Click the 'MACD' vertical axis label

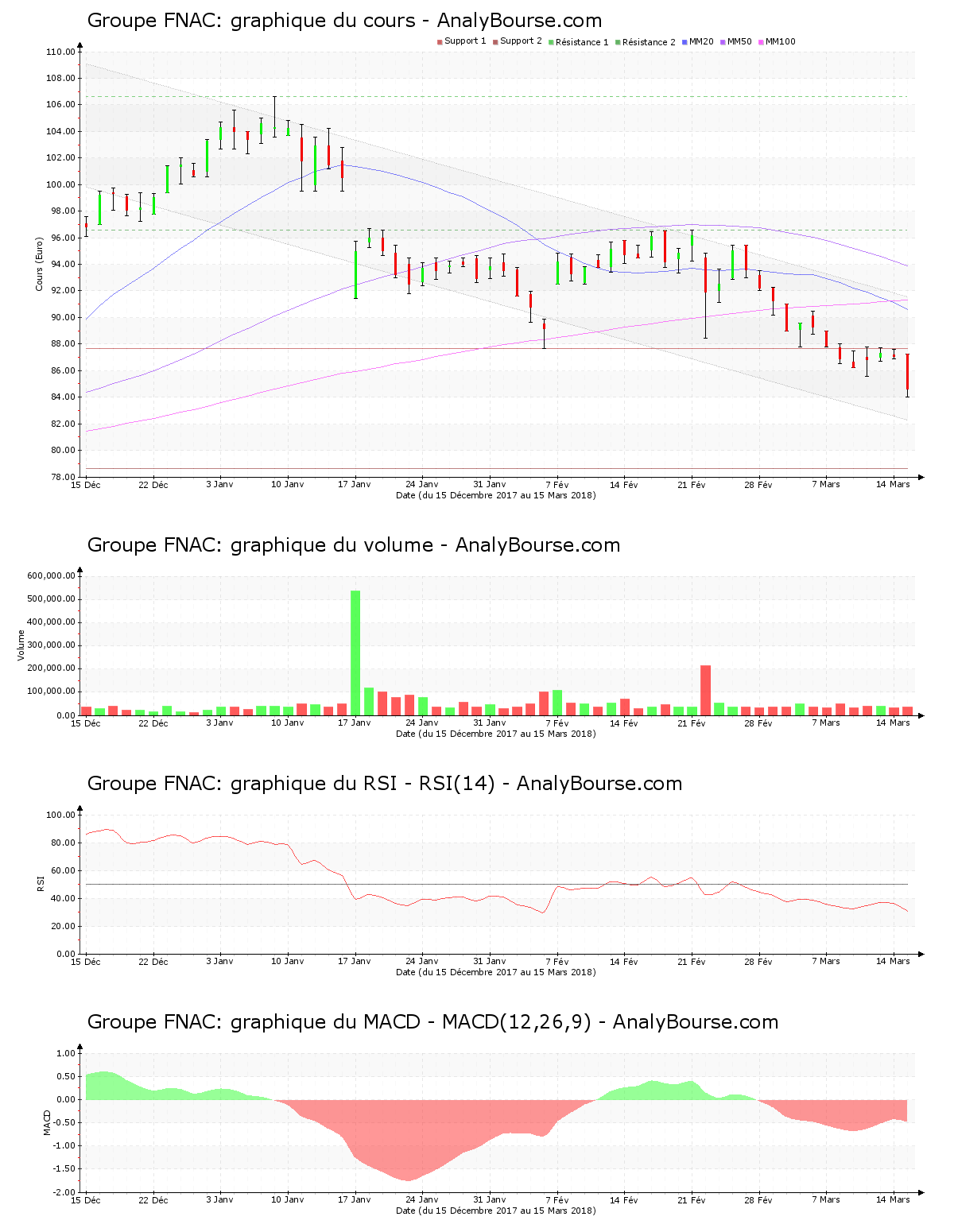click(47, 1122)
